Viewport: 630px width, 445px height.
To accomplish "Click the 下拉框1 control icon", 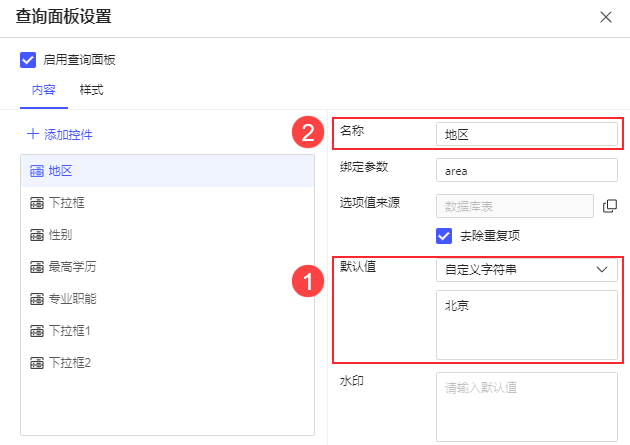I will tap(37, 331).
